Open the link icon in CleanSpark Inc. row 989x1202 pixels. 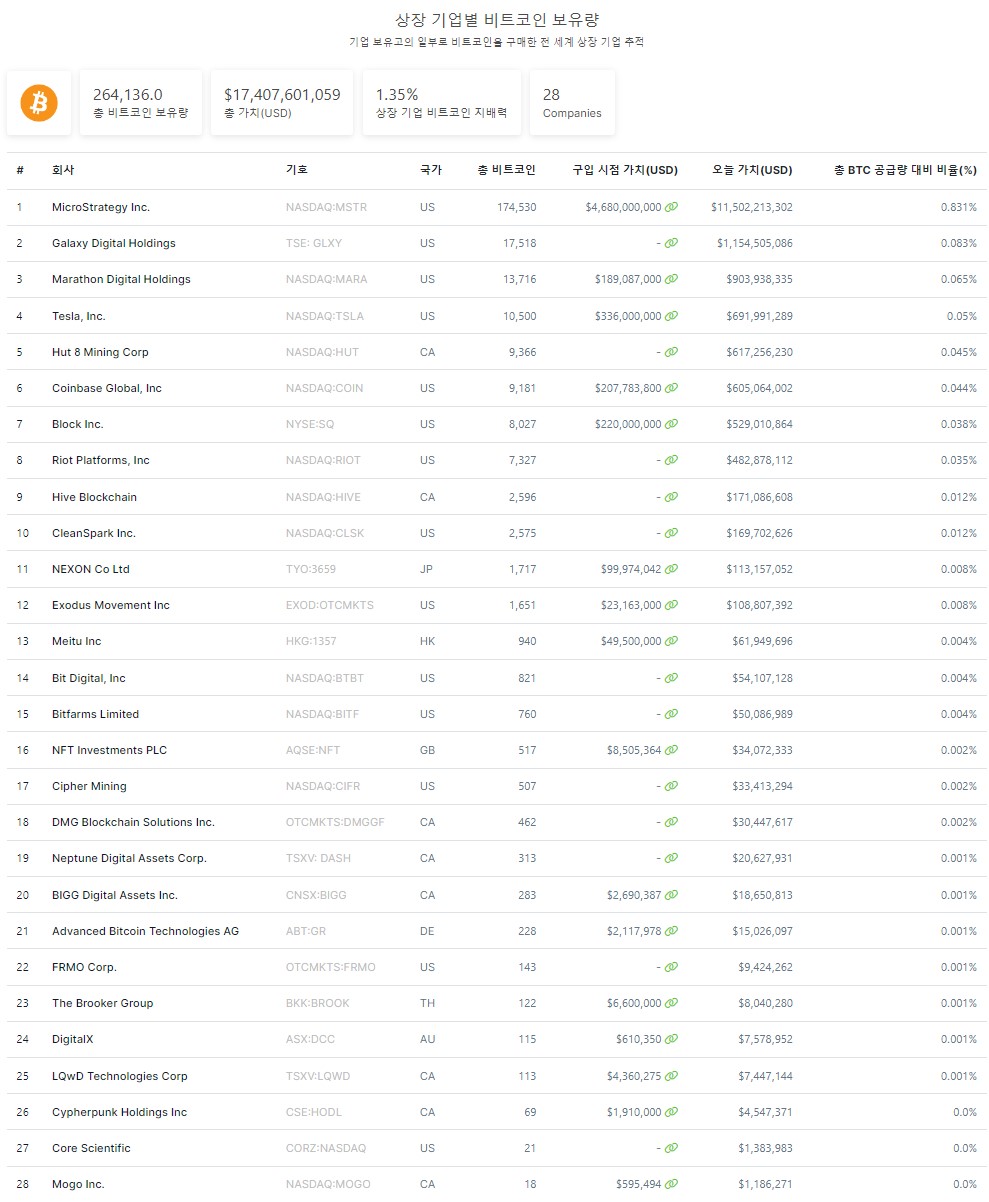point(671,533)
